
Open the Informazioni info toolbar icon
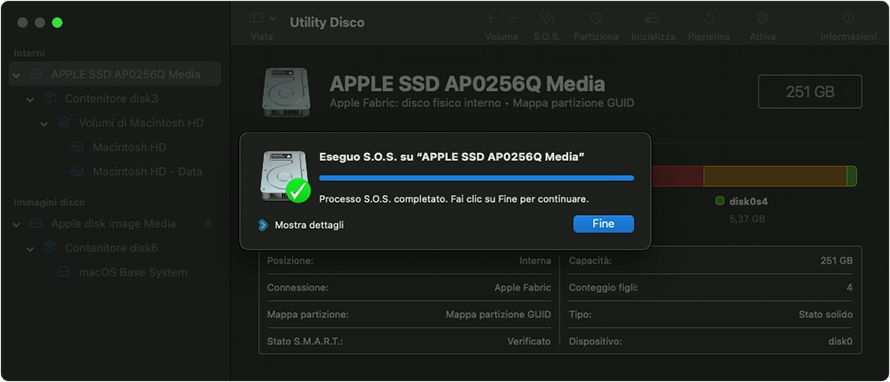pos(849,18)
